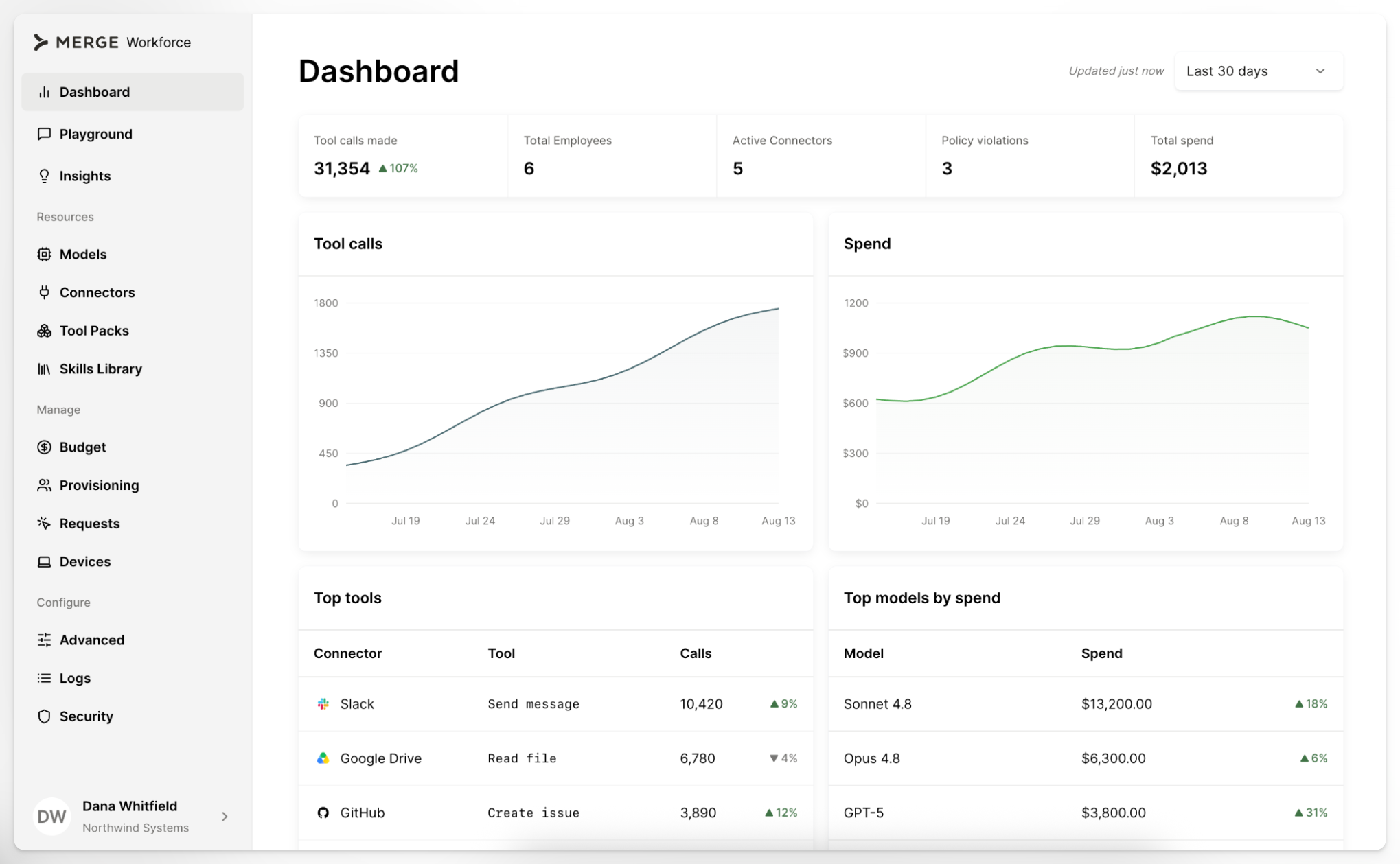Click the Total spend value $2,013
This screenshot has height=864, width=1400.
[x=1179, y=168]
